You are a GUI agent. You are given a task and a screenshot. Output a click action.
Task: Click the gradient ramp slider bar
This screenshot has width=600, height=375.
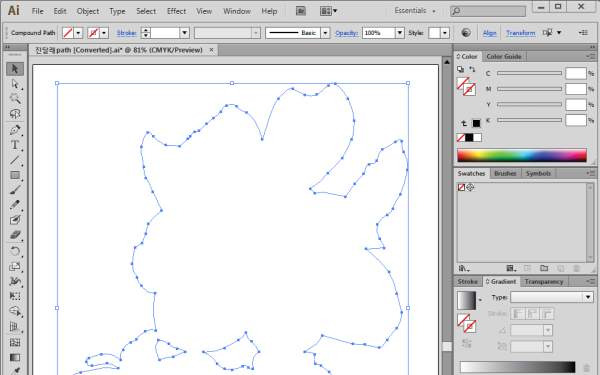517,367
